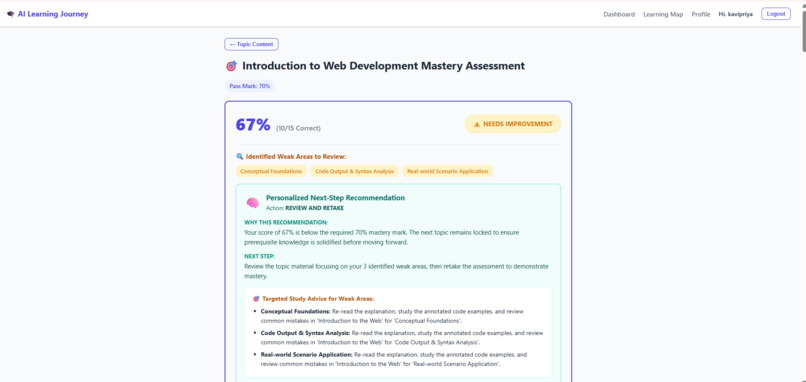Click the Needs Improvement status badge
This screenshot has width=806, height=382.
pyautogui.click(x=512, y=124)
